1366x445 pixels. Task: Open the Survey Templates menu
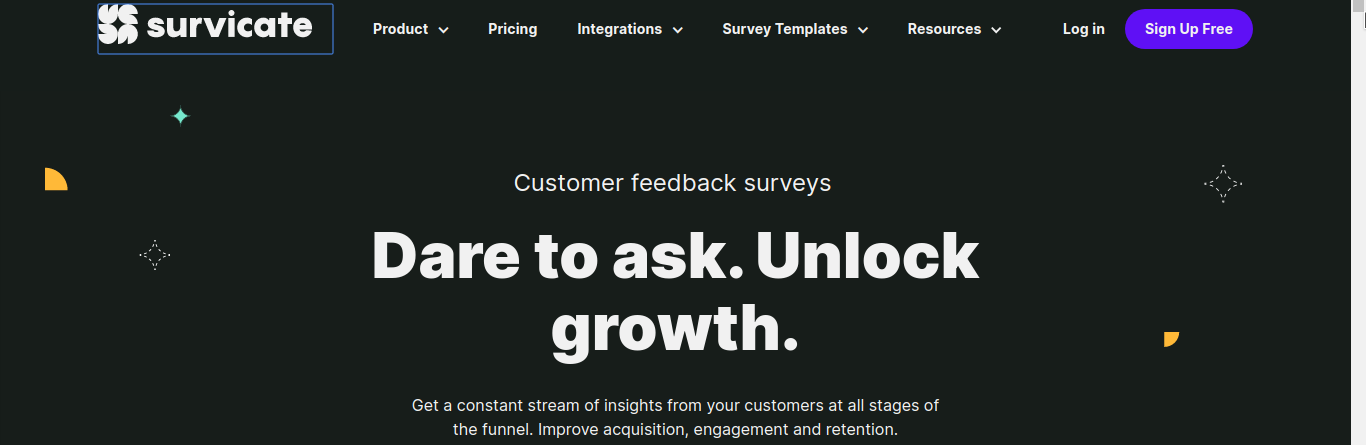tap(784, 29)
